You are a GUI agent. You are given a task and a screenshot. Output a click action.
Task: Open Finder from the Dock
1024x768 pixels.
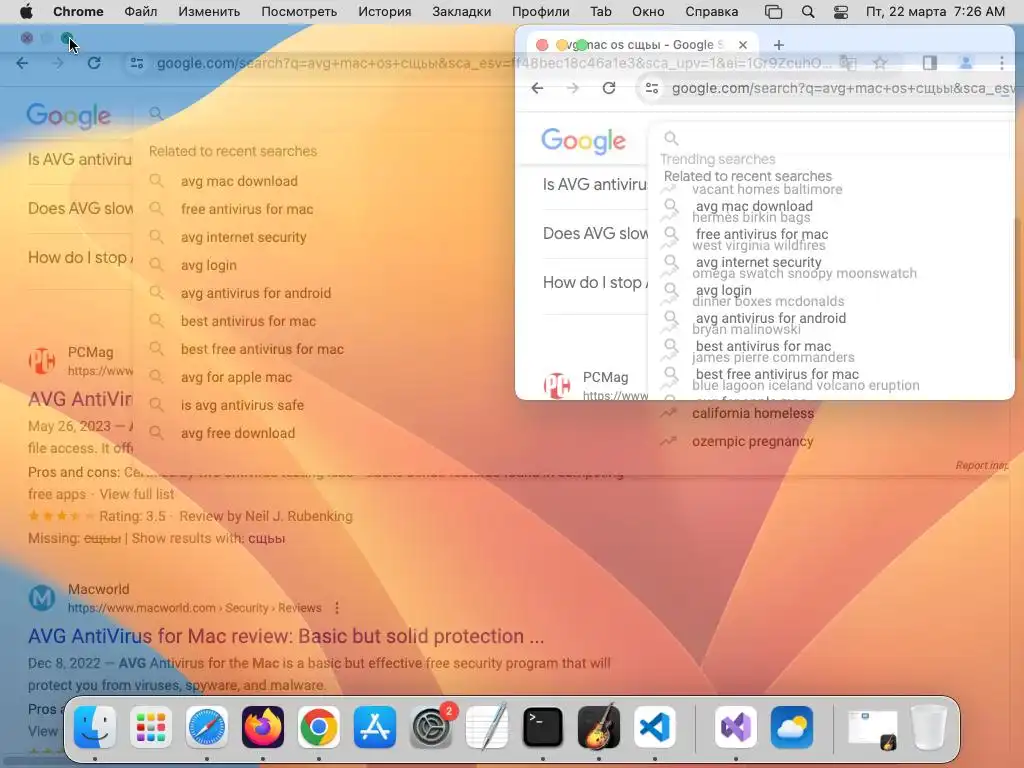pos(95,727)
